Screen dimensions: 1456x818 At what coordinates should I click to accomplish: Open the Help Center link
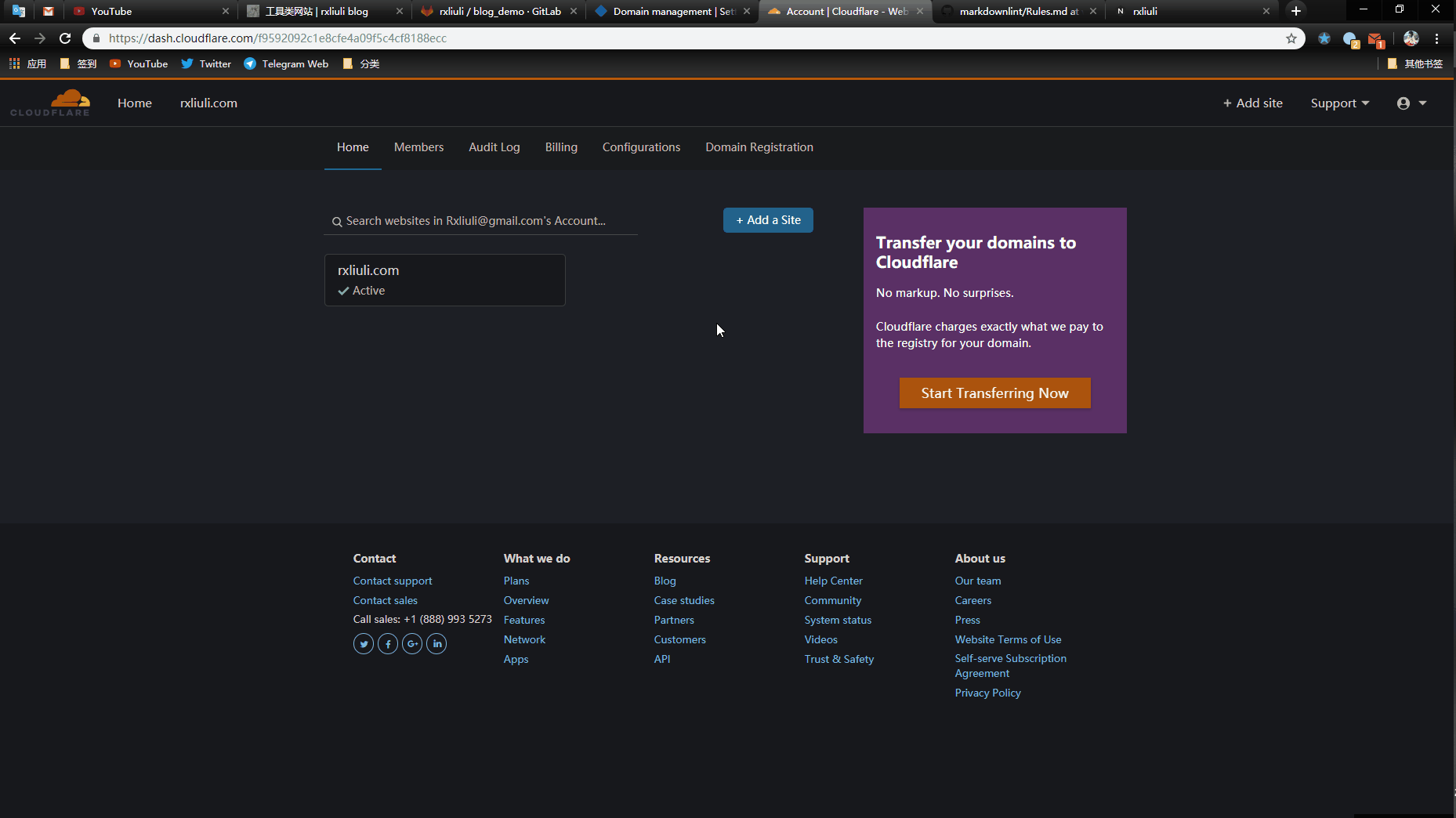pyautogui.click(x=833, y=581)
